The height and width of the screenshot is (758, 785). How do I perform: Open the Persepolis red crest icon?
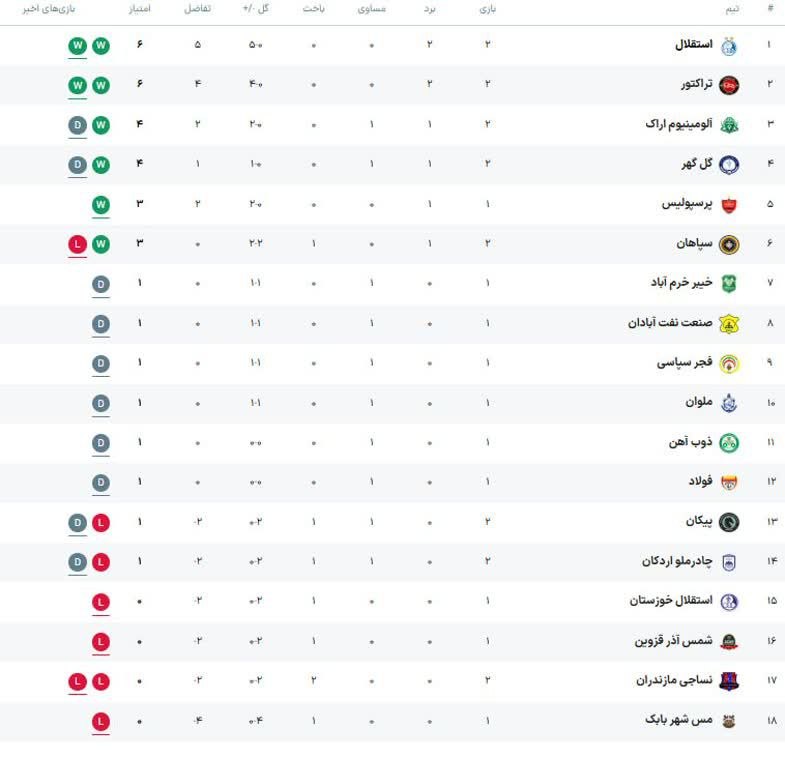(x=729, y=205)
